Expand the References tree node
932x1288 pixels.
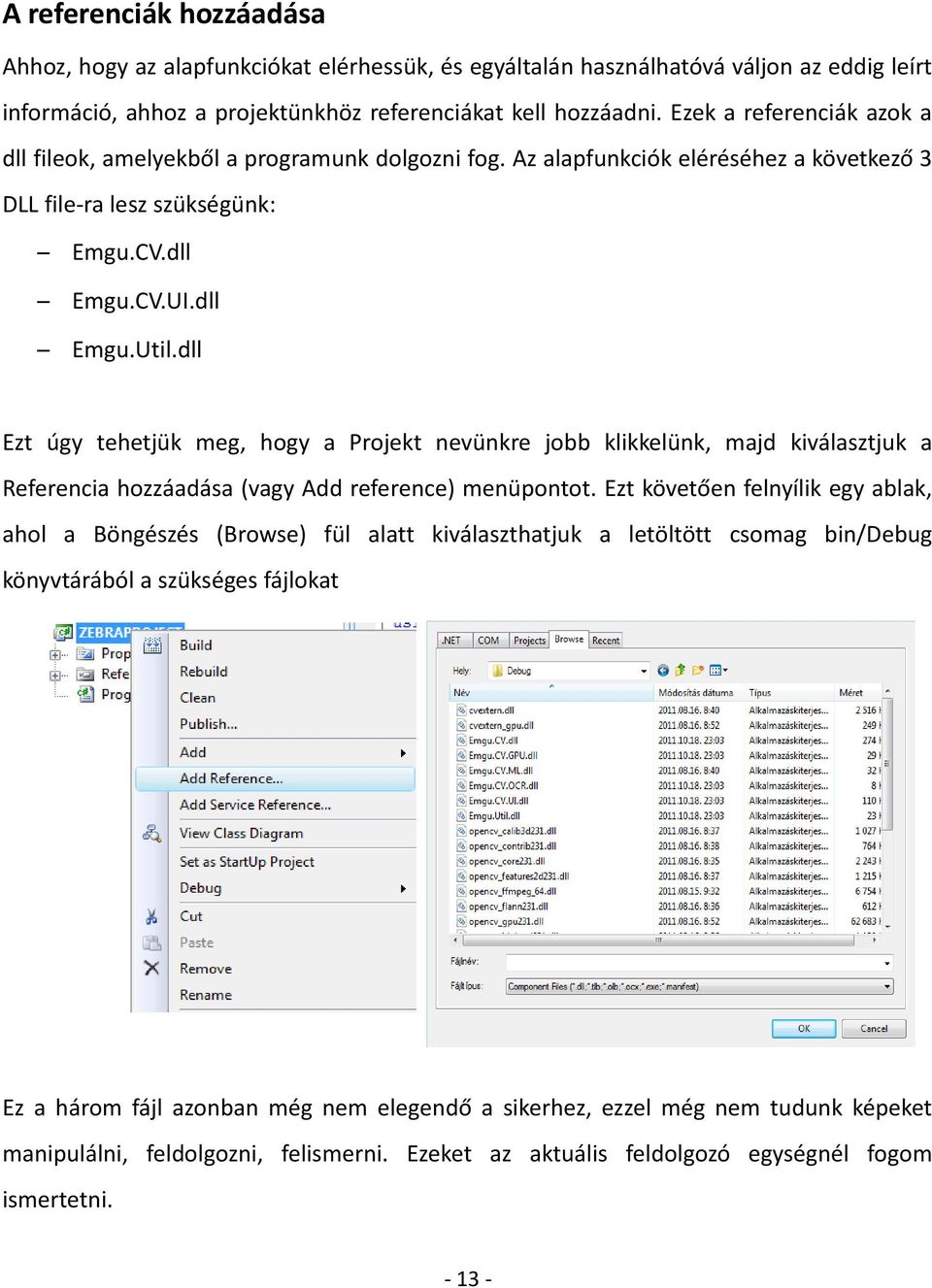tap(56, 675)
